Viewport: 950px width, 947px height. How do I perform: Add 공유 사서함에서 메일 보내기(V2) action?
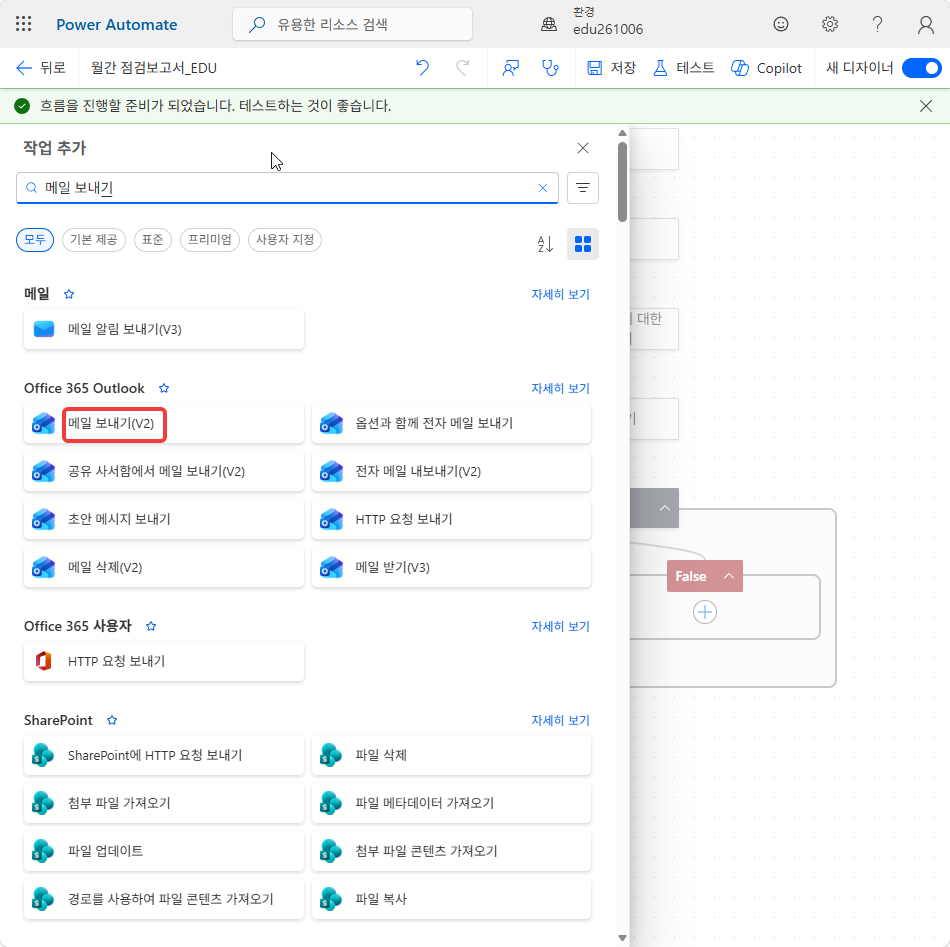click(164, 471)
